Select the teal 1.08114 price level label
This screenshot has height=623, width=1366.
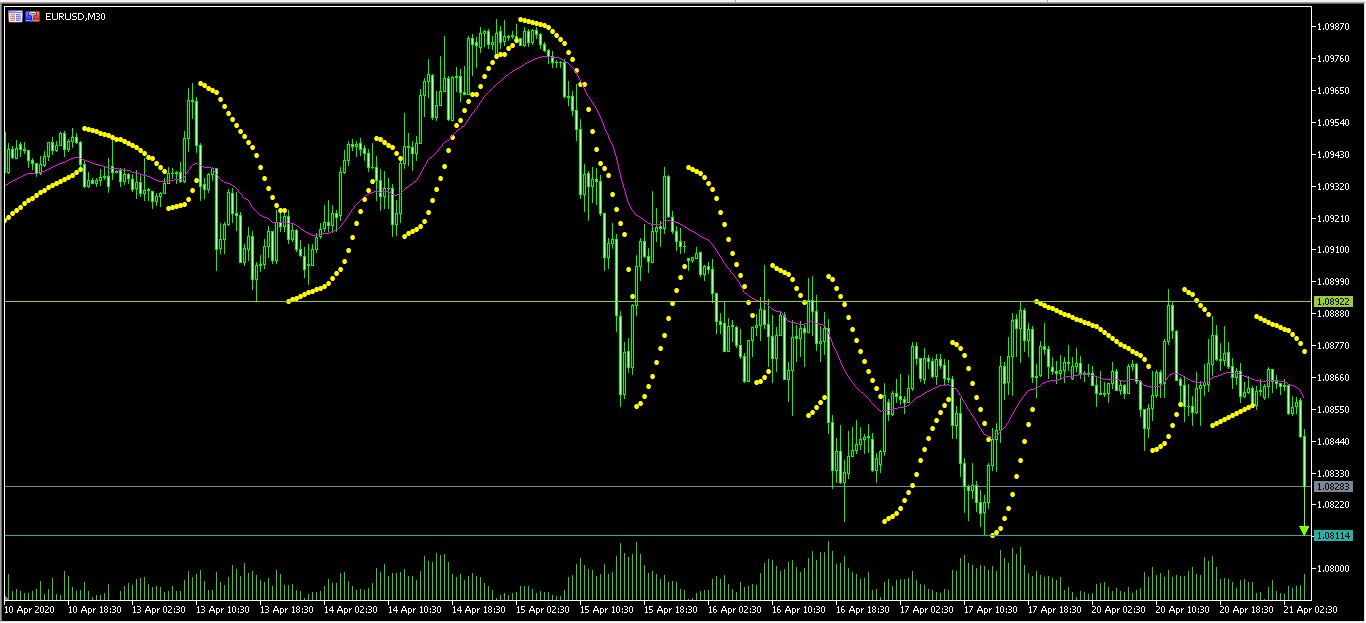1334,536
